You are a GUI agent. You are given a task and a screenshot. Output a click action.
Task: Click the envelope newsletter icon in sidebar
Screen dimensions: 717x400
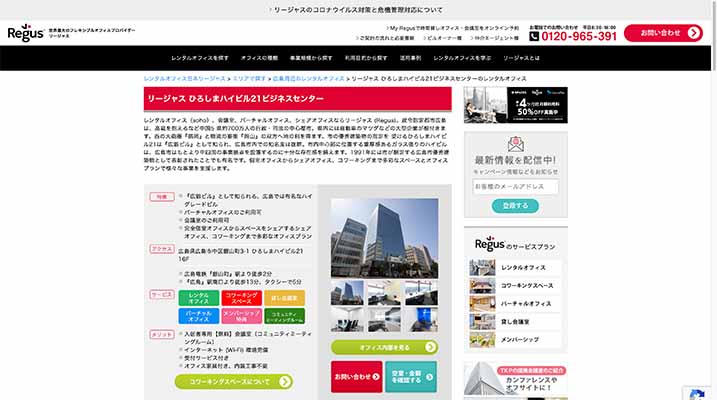515,144
